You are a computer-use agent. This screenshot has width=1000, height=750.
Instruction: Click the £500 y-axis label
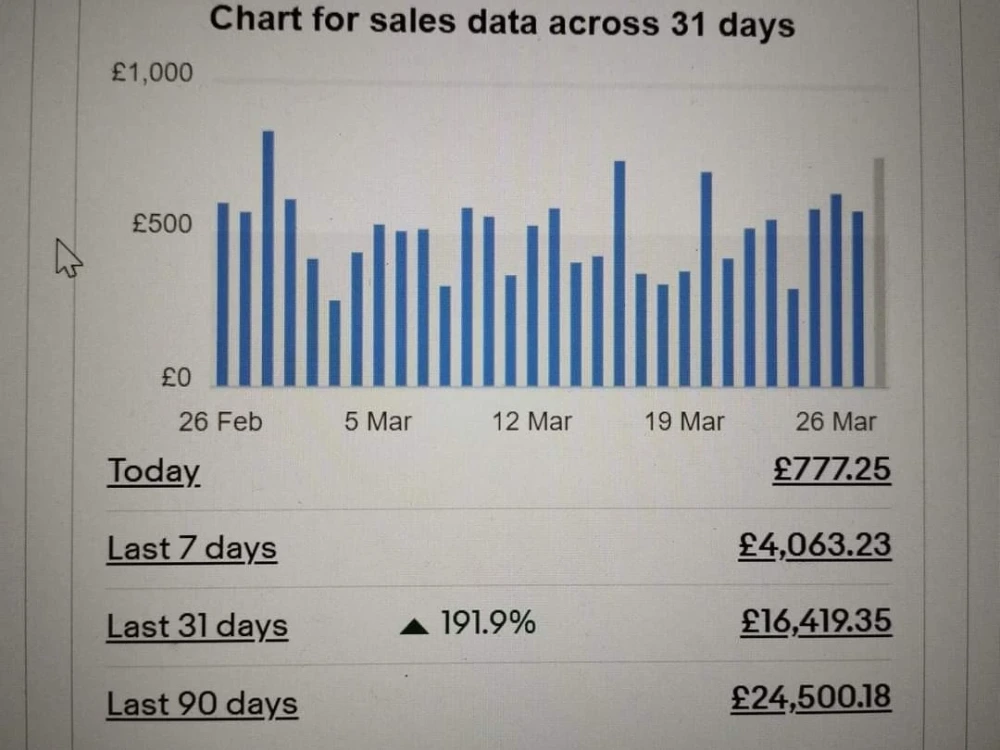(x=162, y=224)
